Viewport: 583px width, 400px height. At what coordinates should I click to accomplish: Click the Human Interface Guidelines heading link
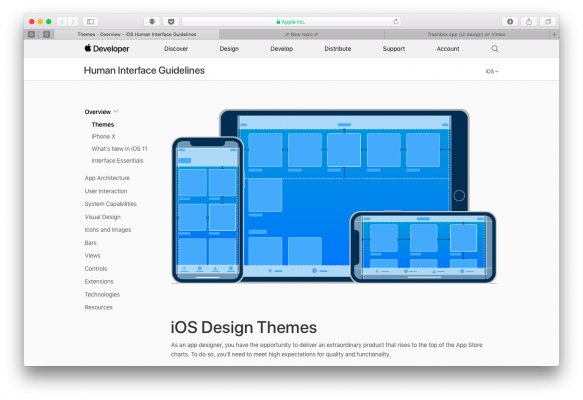click(144, 70)
